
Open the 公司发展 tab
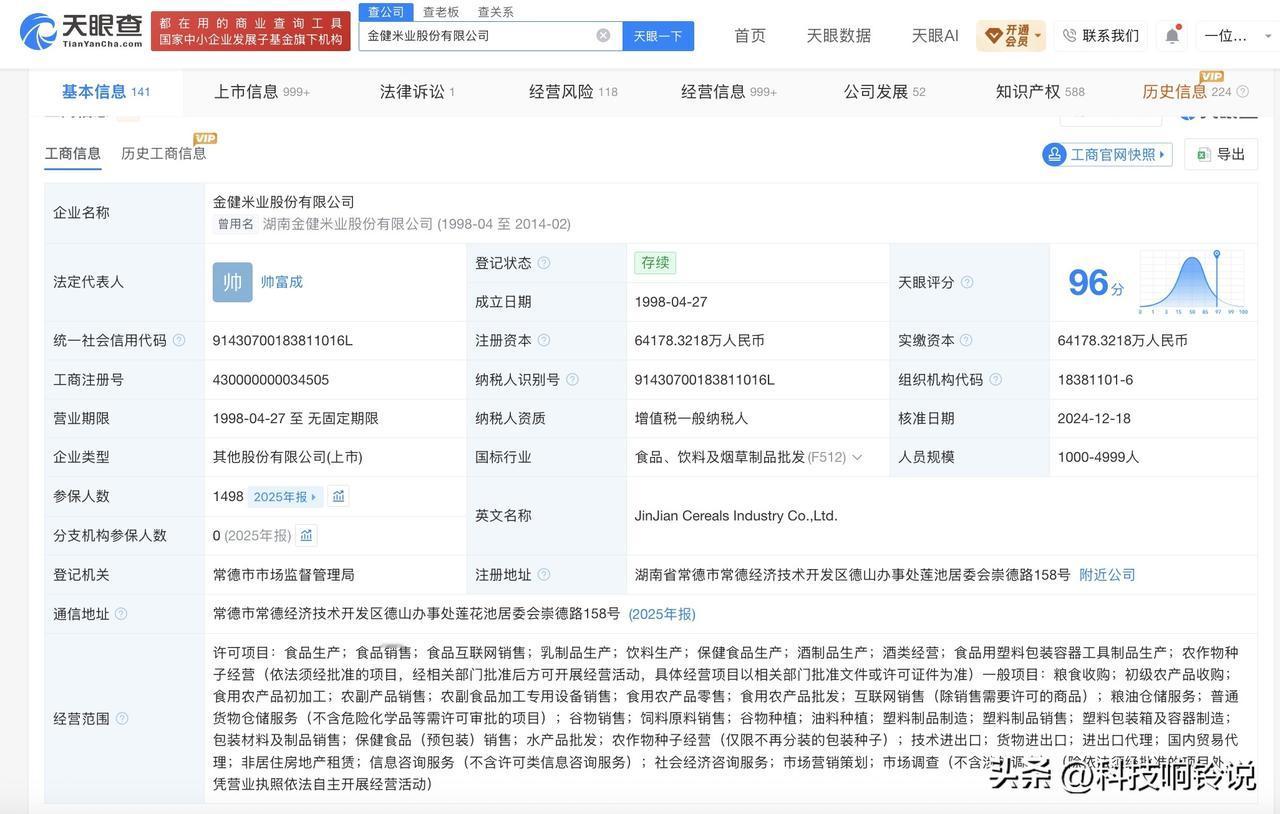pos(885,92)
